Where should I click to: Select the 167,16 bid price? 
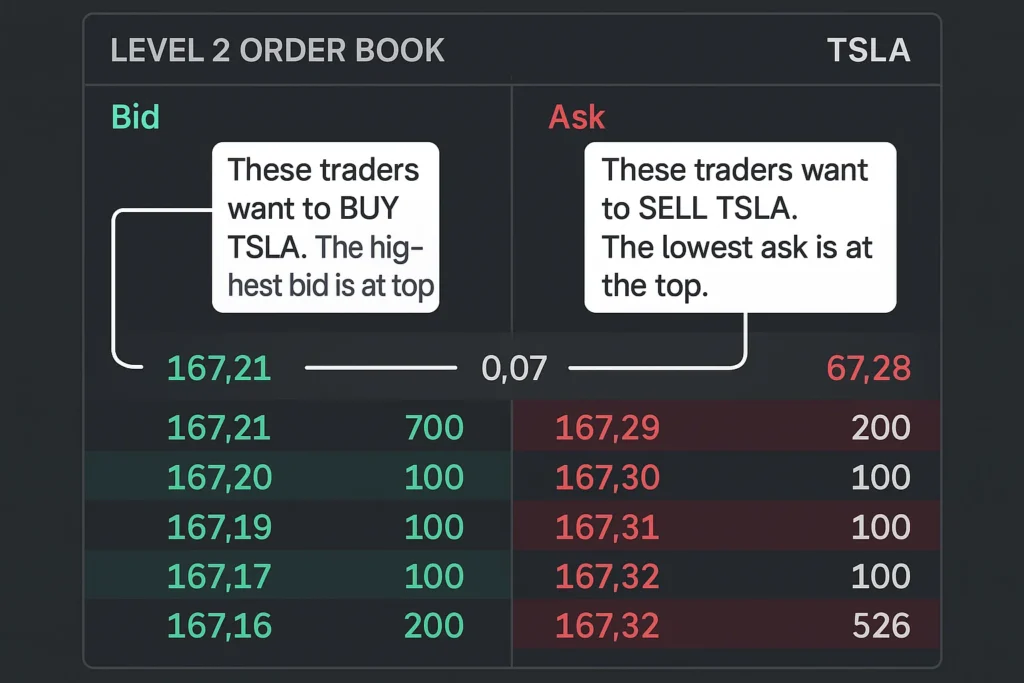pos(219,626)
